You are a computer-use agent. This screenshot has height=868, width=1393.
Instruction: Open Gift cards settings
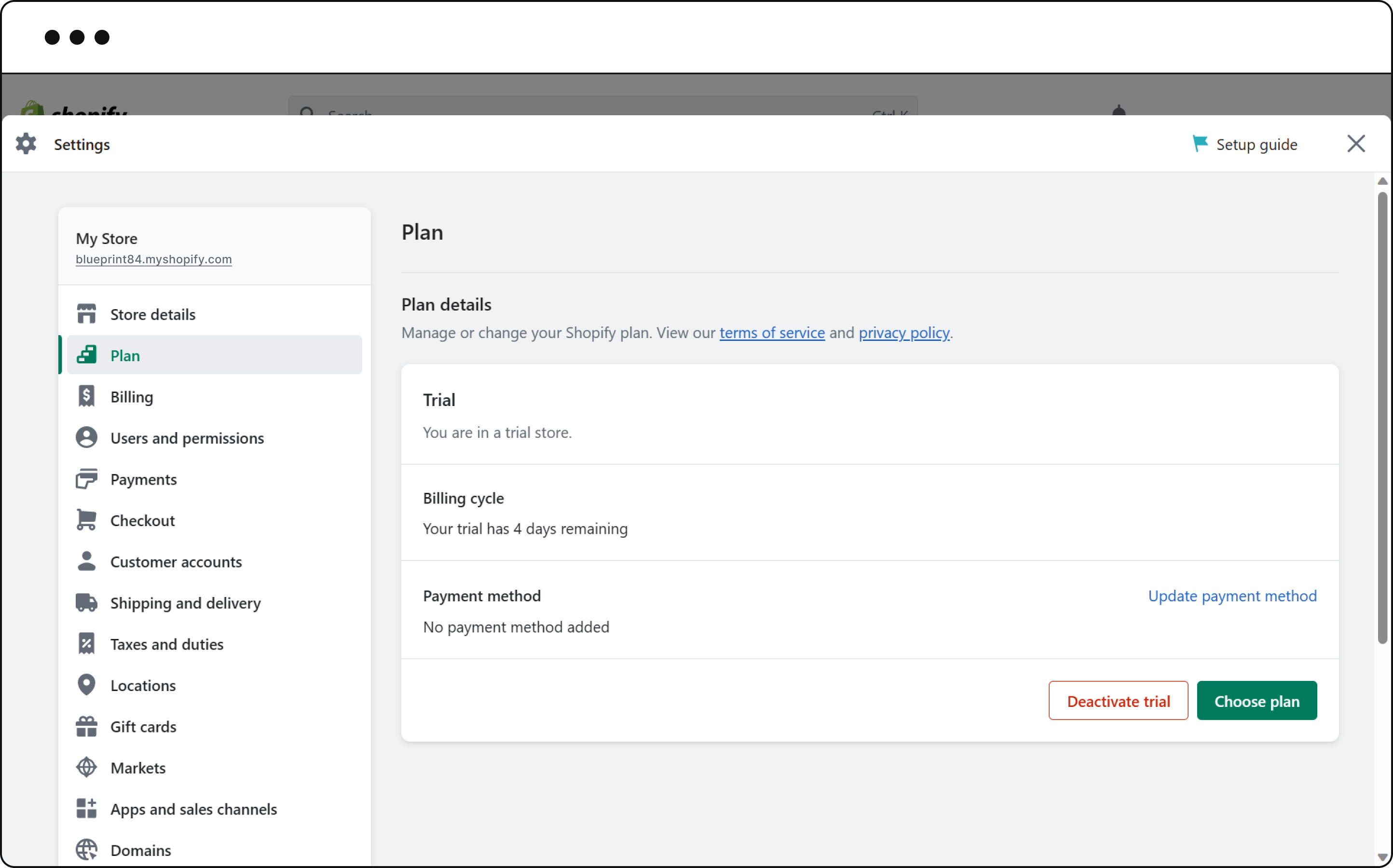click(x=214, y=727)
